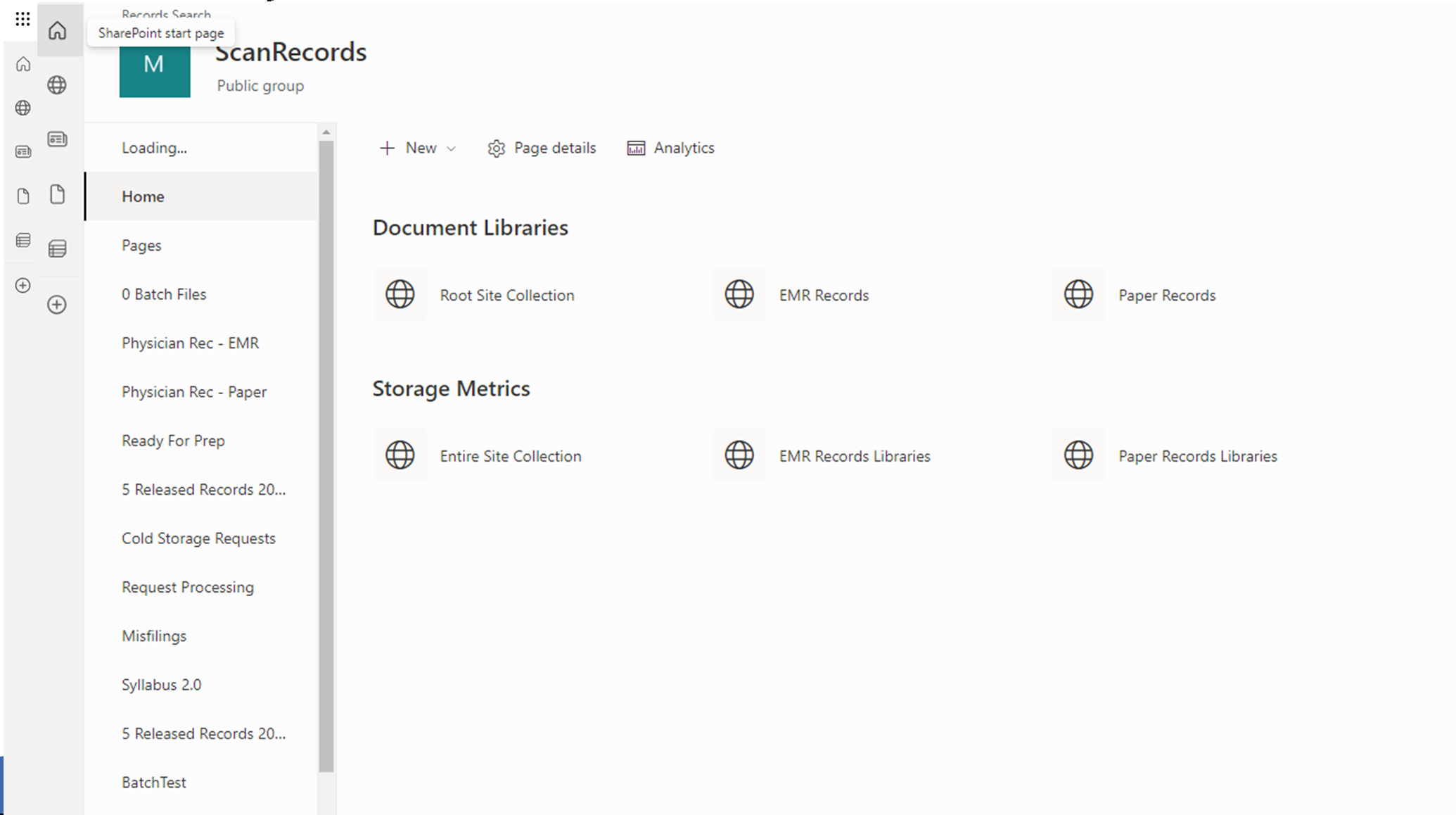The image size is (1456, 815).
Task: Go to the SharePoint start page home icon
Action: (x=57, y=30)
